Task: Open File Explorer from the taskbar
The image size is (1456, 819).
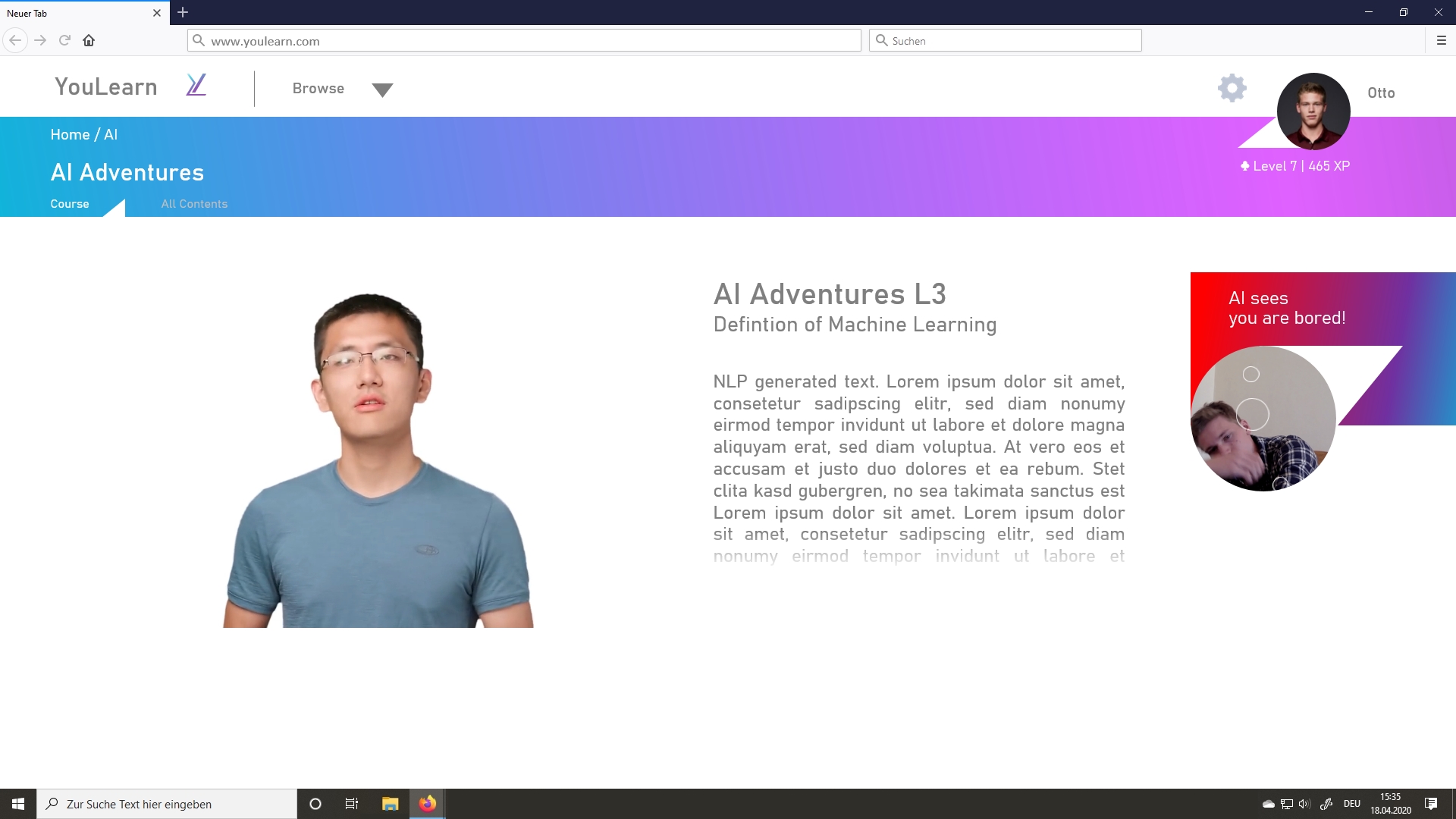Action: click(x=390, y=804)
